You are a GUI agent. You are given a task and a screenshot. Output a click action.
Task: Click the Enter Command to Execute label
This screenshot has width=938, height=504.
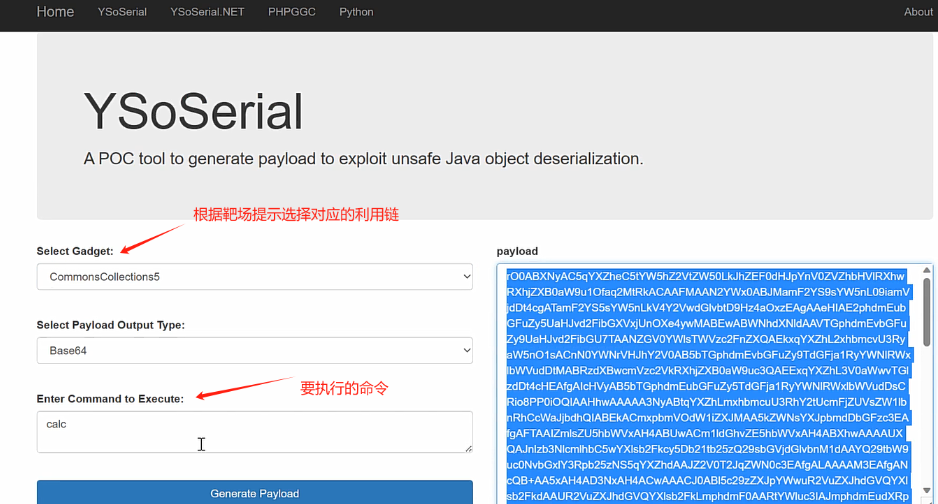tap(110, 399)
